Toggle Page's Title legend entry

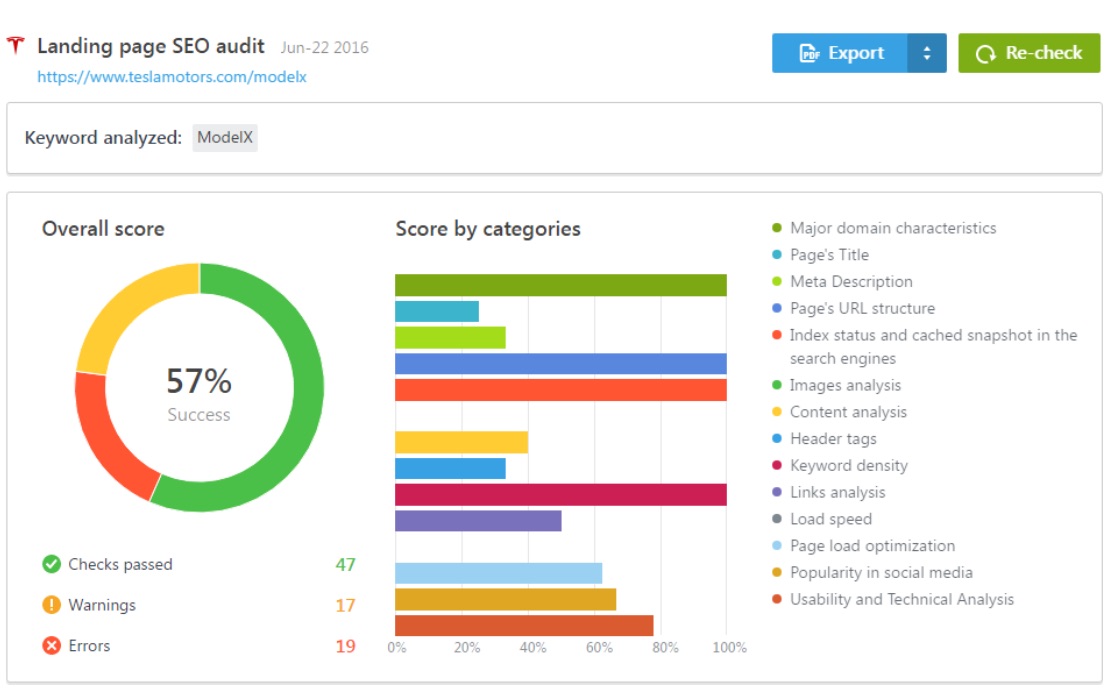(x=828, y=255)
